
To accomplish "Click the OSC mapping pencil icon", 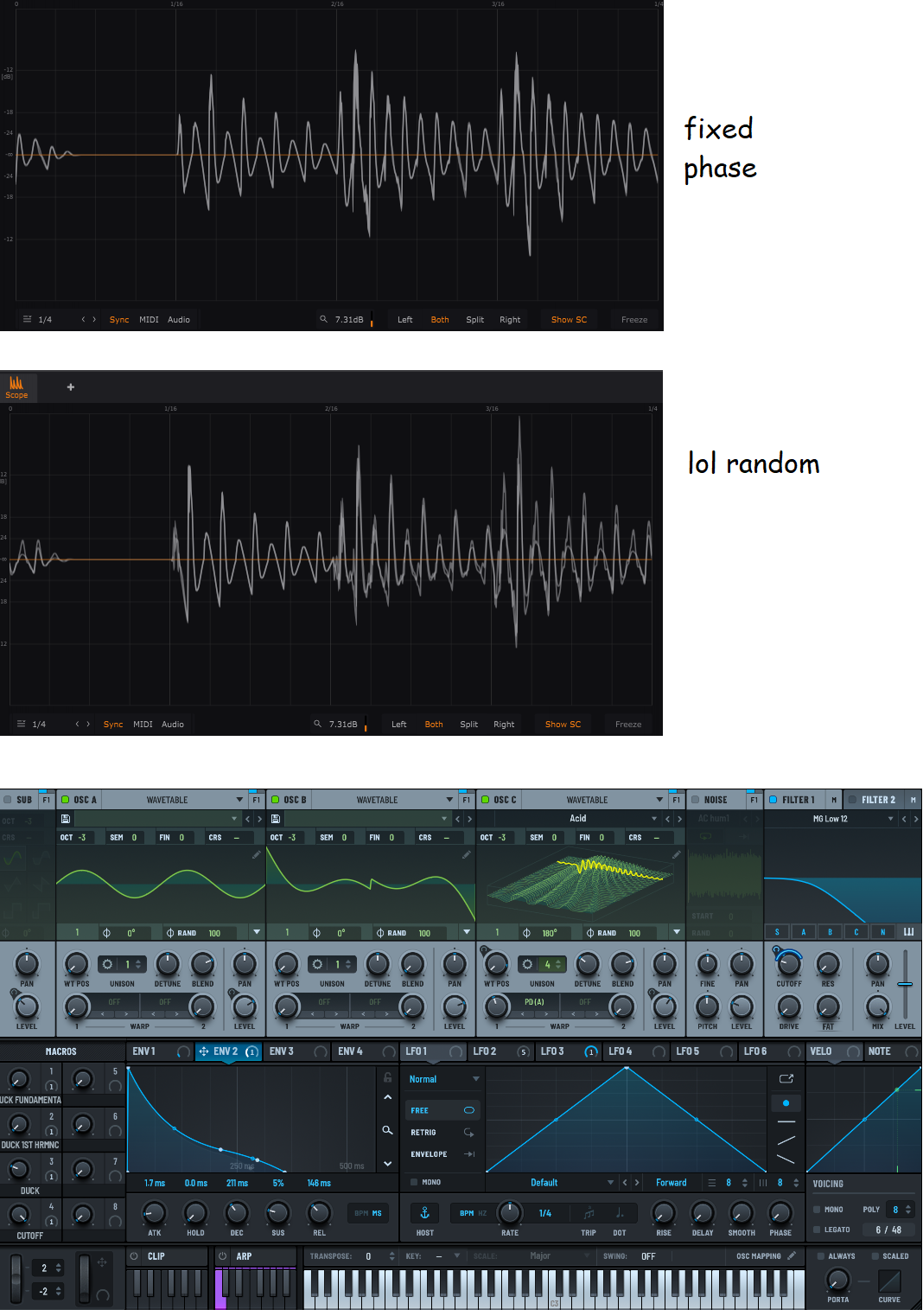I will point(791,1255).
